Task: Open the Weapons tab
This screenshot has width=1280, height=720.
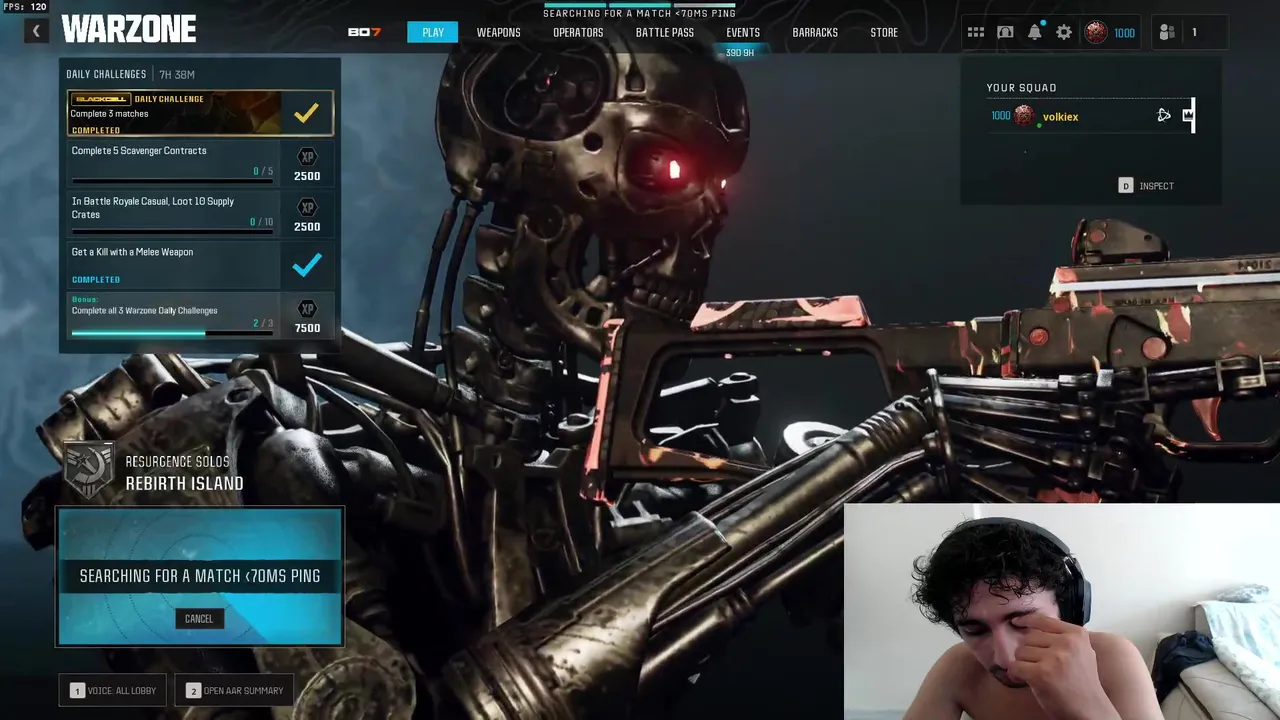Action: point(498,32)
